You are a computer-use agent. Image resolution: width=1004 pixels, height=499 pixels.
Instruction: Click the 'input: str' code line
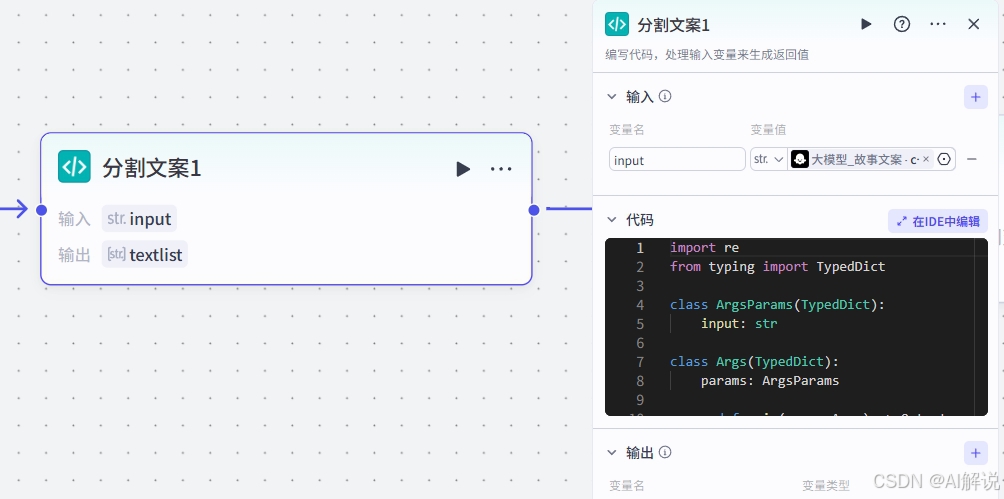click(739, 324)
